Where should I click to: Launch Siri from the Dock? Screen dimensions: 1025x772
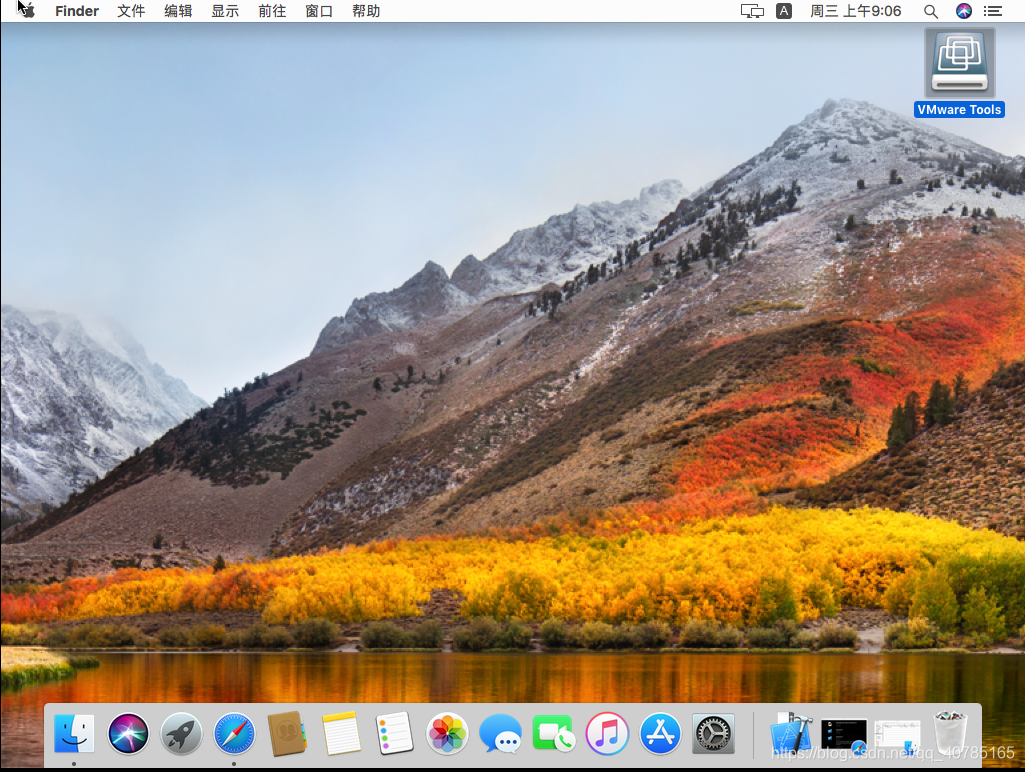[x=128, y=733]
